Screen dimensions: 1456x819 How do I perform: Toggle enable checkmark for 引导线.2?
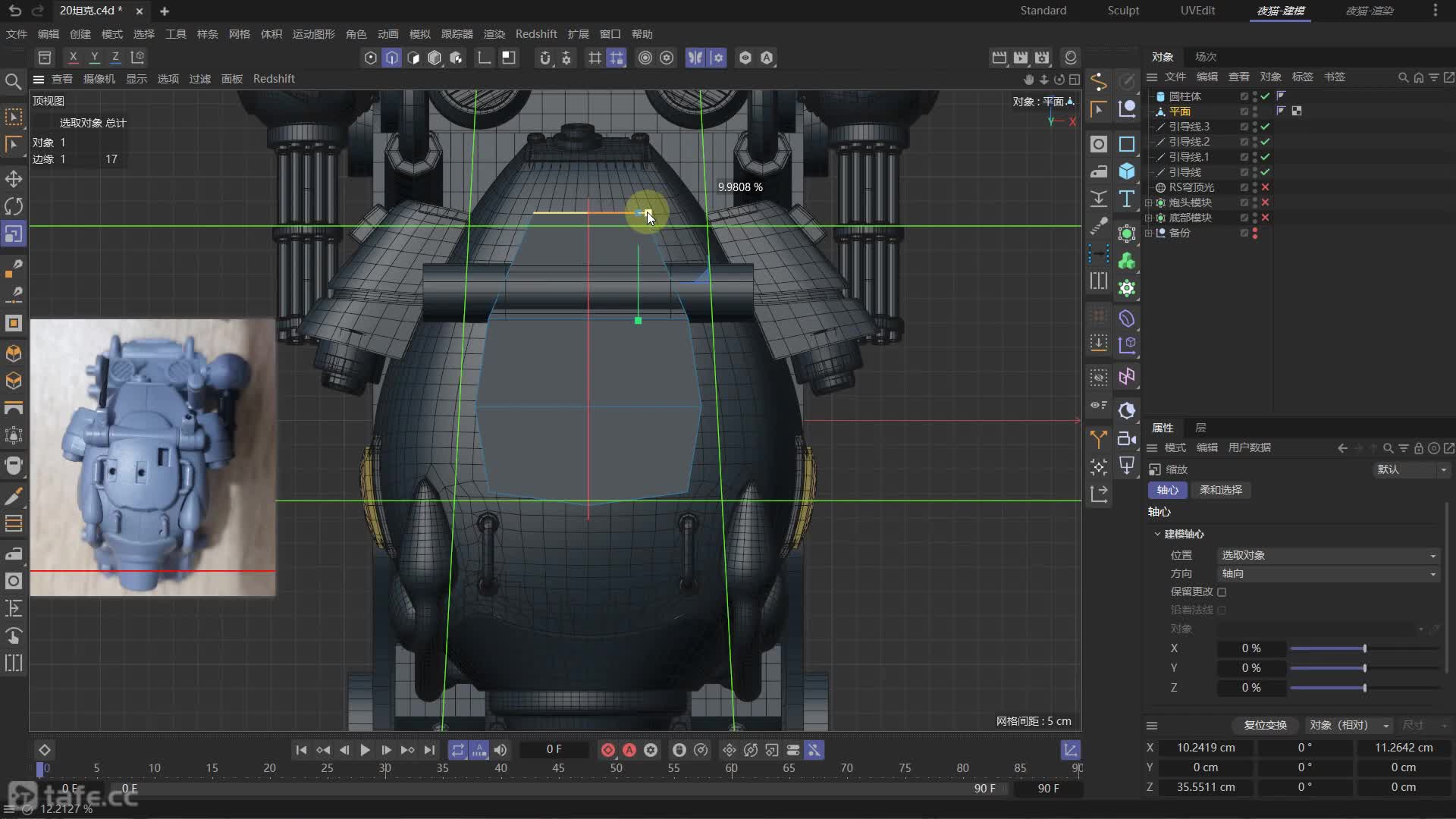(x=1265, y=142)
